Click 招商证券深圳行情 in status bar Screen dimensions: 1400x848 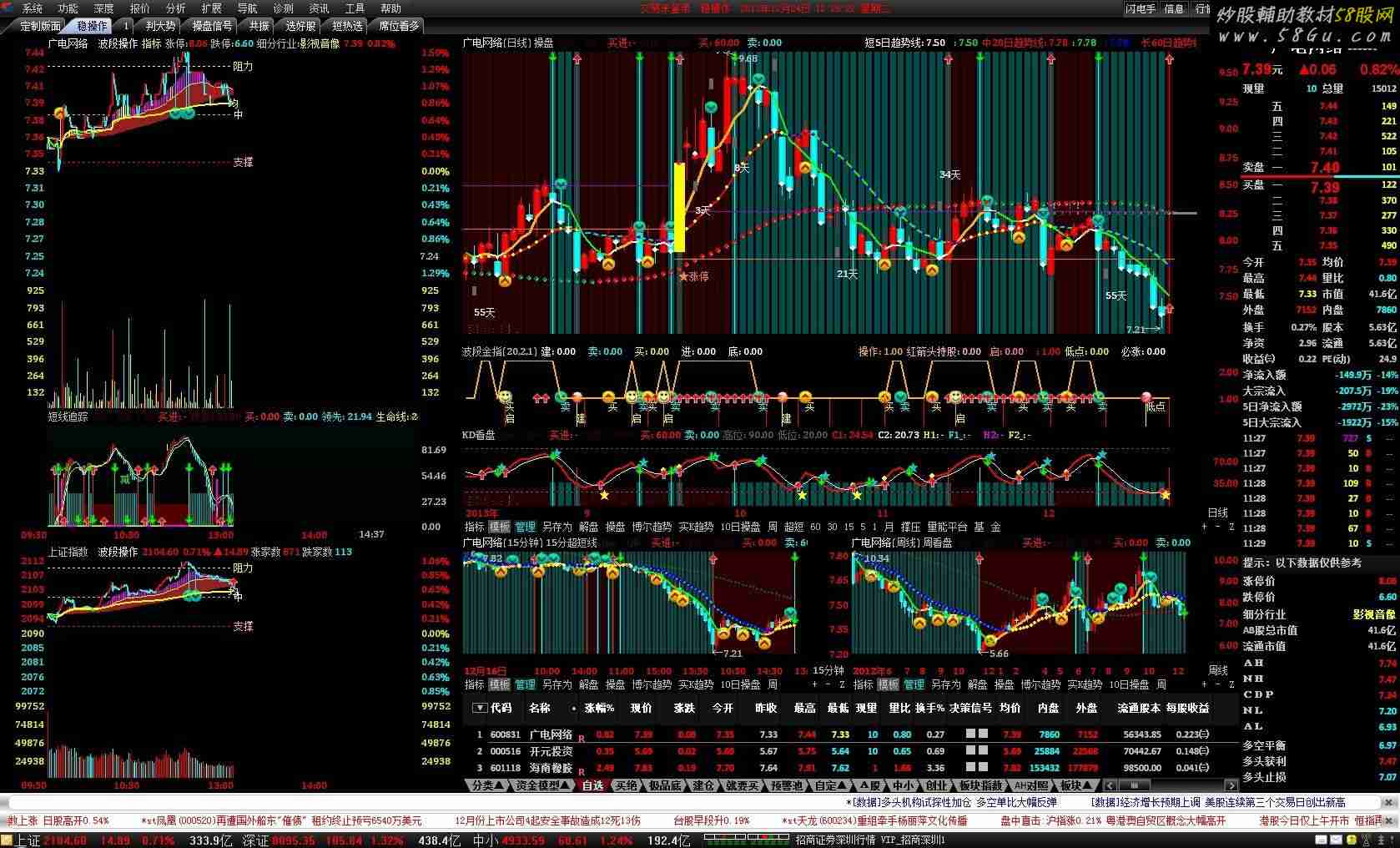click(x=835, y=840)
